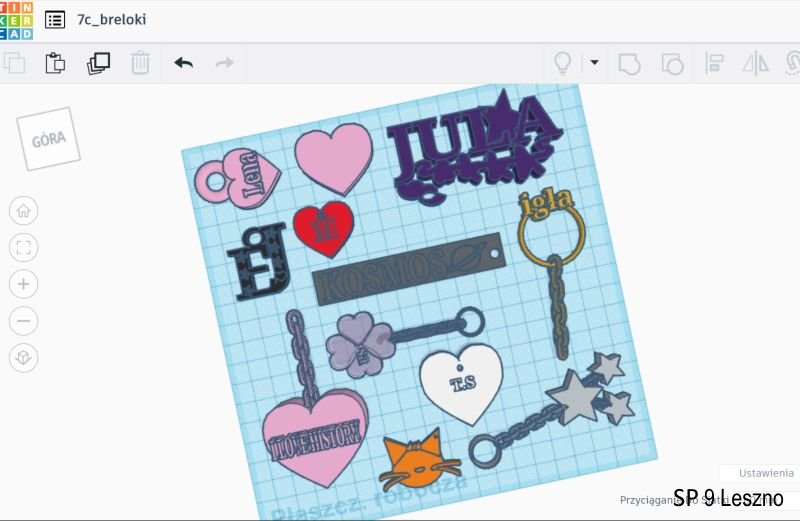800x521 pixels.
Task: Click the Copy tool in toolbar
Action: tap(14, 63)
